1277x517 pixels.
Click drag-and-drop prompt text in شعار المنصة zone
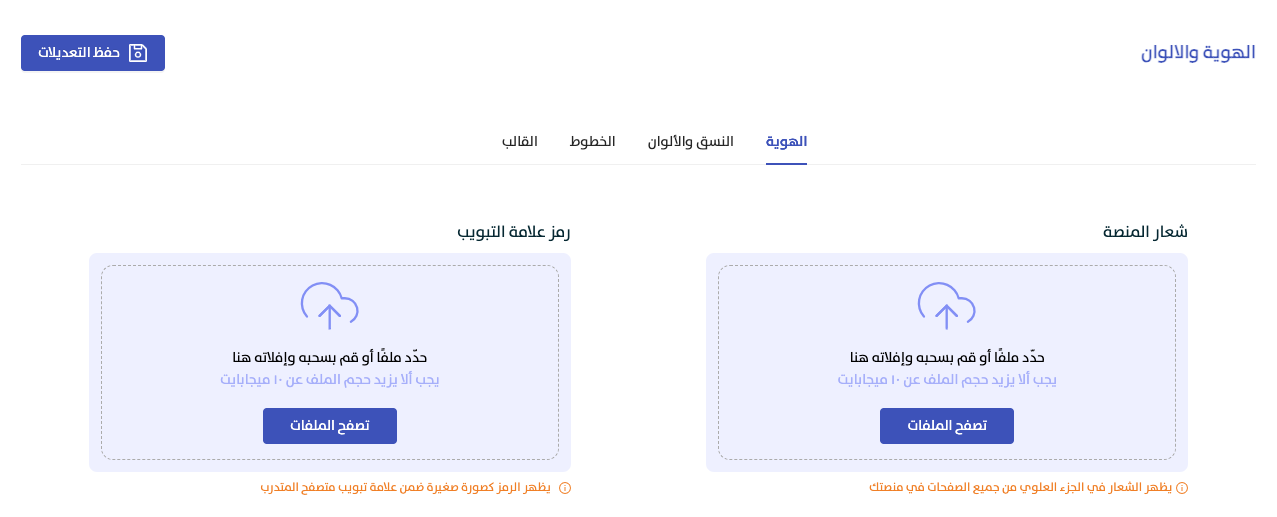(947, 357)
